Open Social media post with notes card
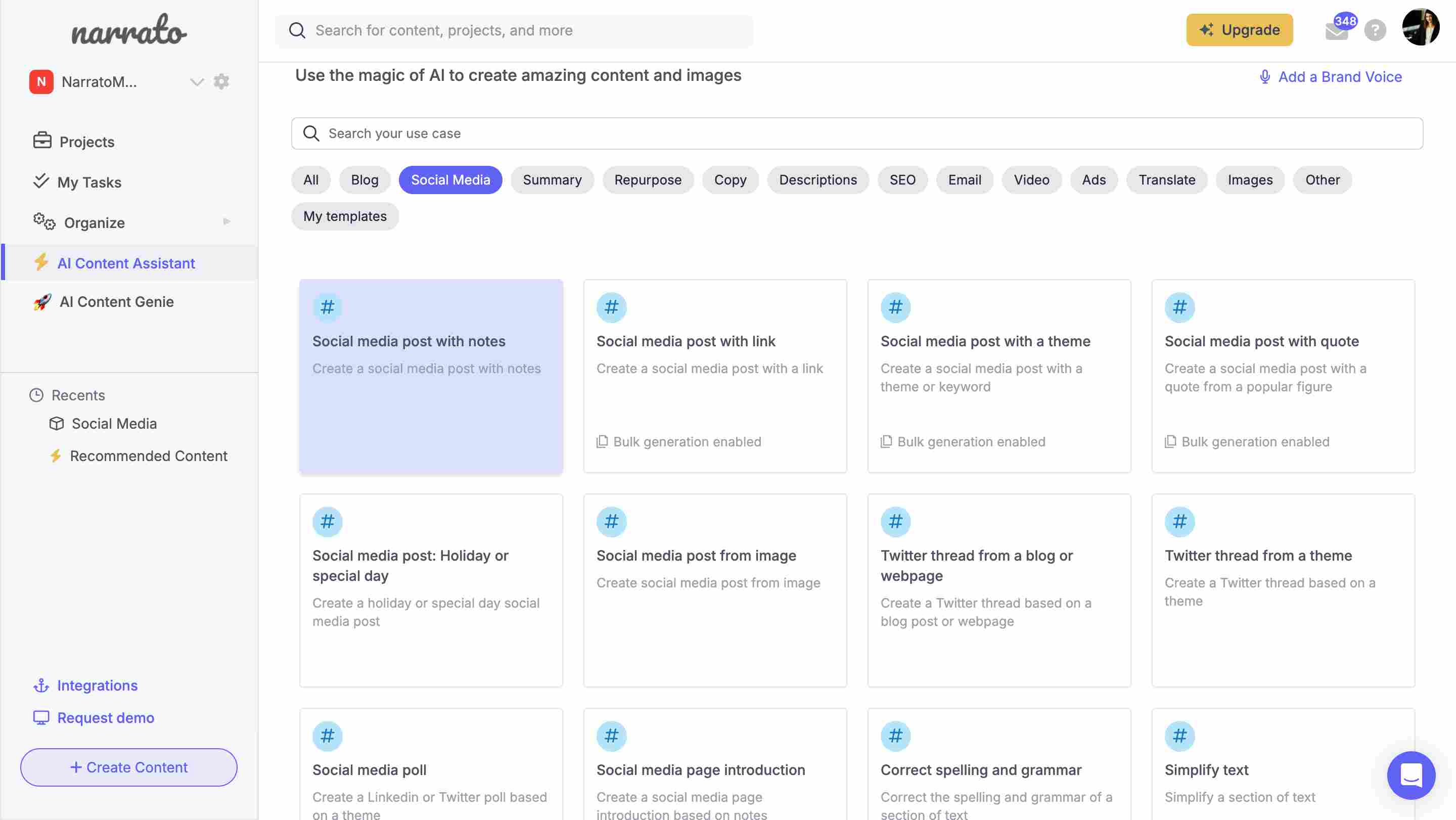 (x=431, y=376)
